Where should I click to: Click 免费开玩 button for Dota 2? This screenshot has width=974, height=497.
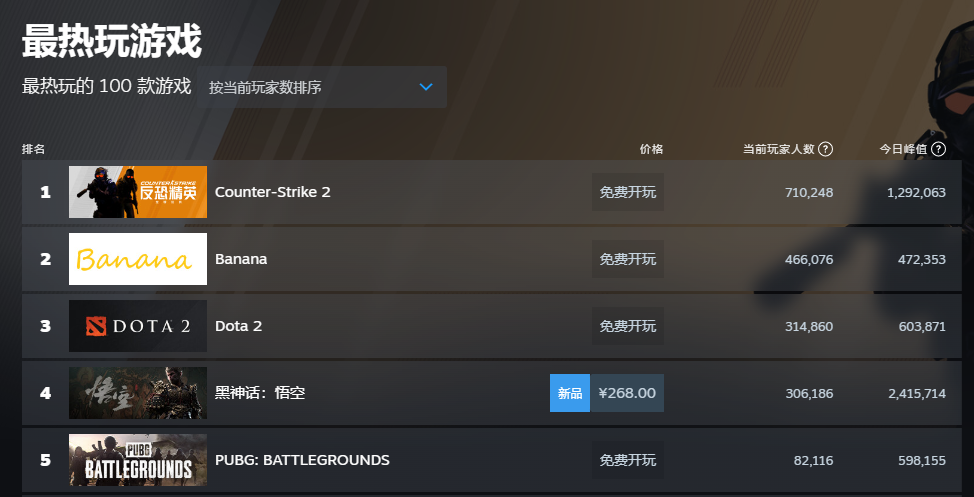[628, 326]
